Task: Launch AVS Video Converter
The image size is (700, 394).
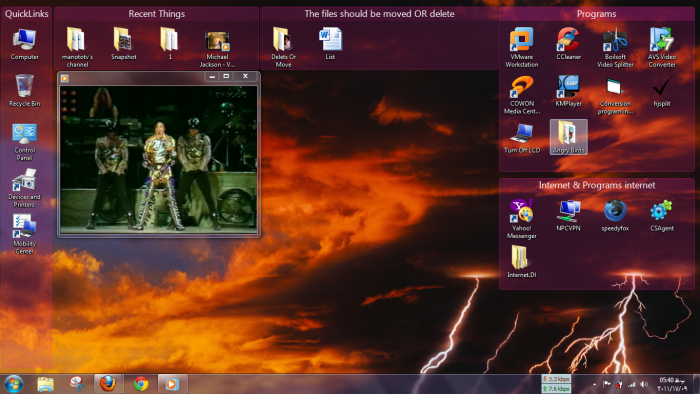Action: pos(662,47)
